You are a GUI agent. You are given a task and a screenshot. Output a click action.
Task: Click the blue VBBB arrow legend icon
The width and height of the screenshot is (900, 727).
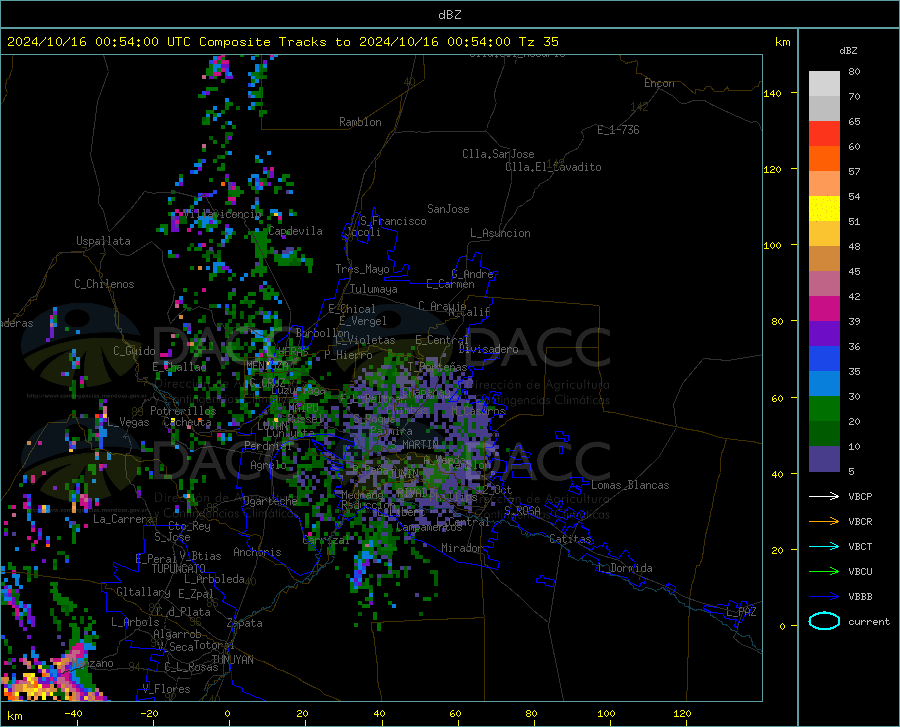[824, 596]
